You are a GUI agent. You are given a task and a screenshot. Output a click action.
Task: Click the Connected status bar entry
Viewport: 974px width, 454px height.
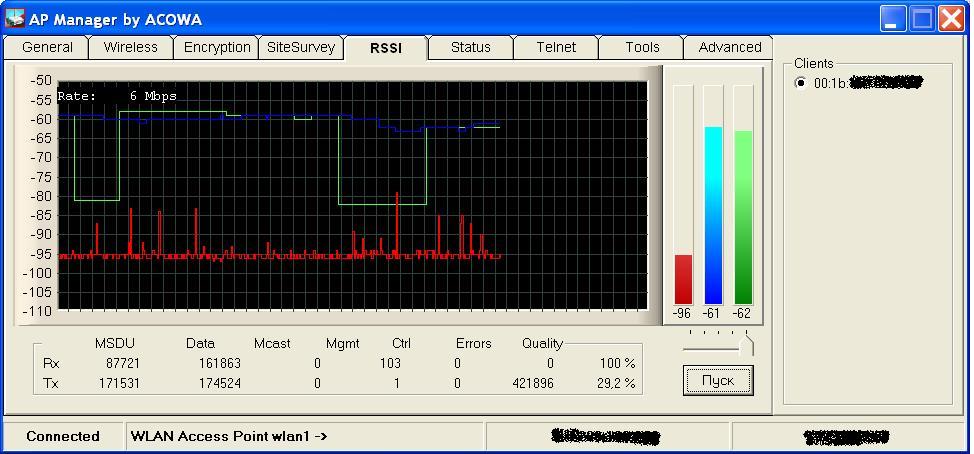63,437
